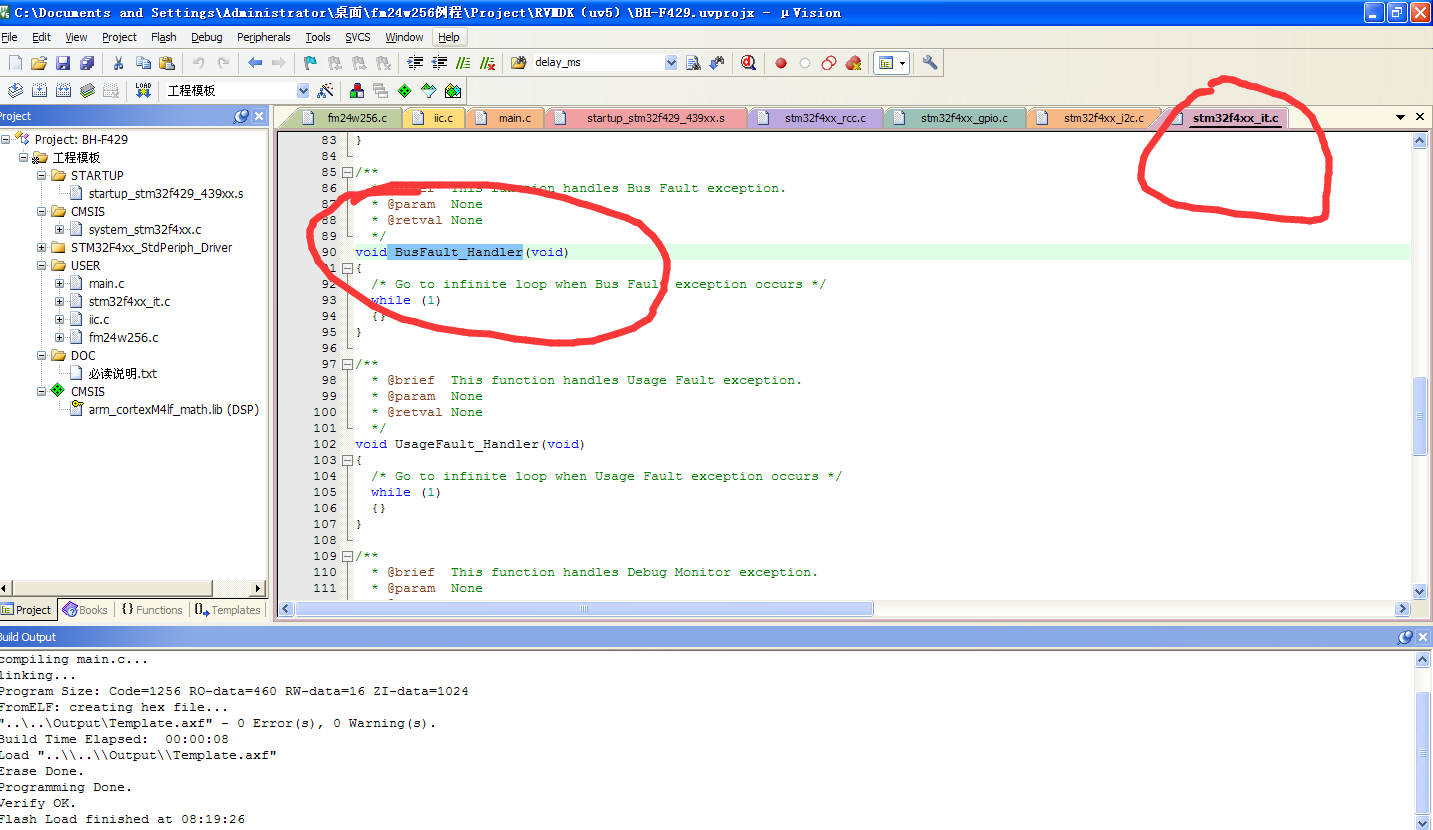Image resolution: width=1433 pixels, height=830 pixels.
Task: Select iic.c in the USER group
Action: [99, 320]
